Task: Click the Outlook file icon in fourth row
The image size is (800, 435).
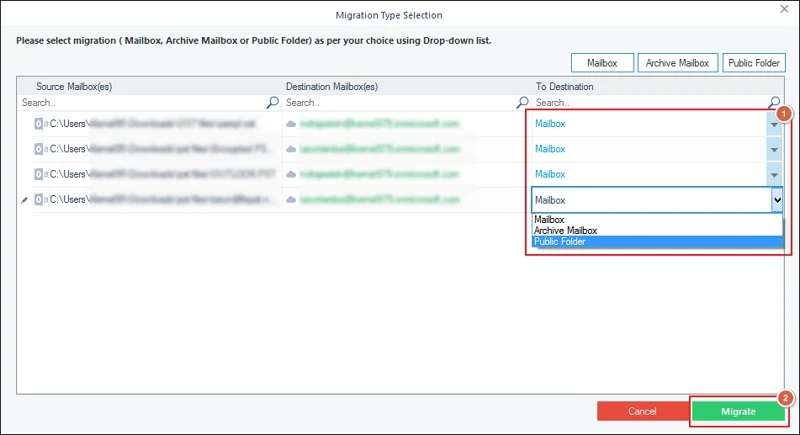Action: (x=39, y=199)
